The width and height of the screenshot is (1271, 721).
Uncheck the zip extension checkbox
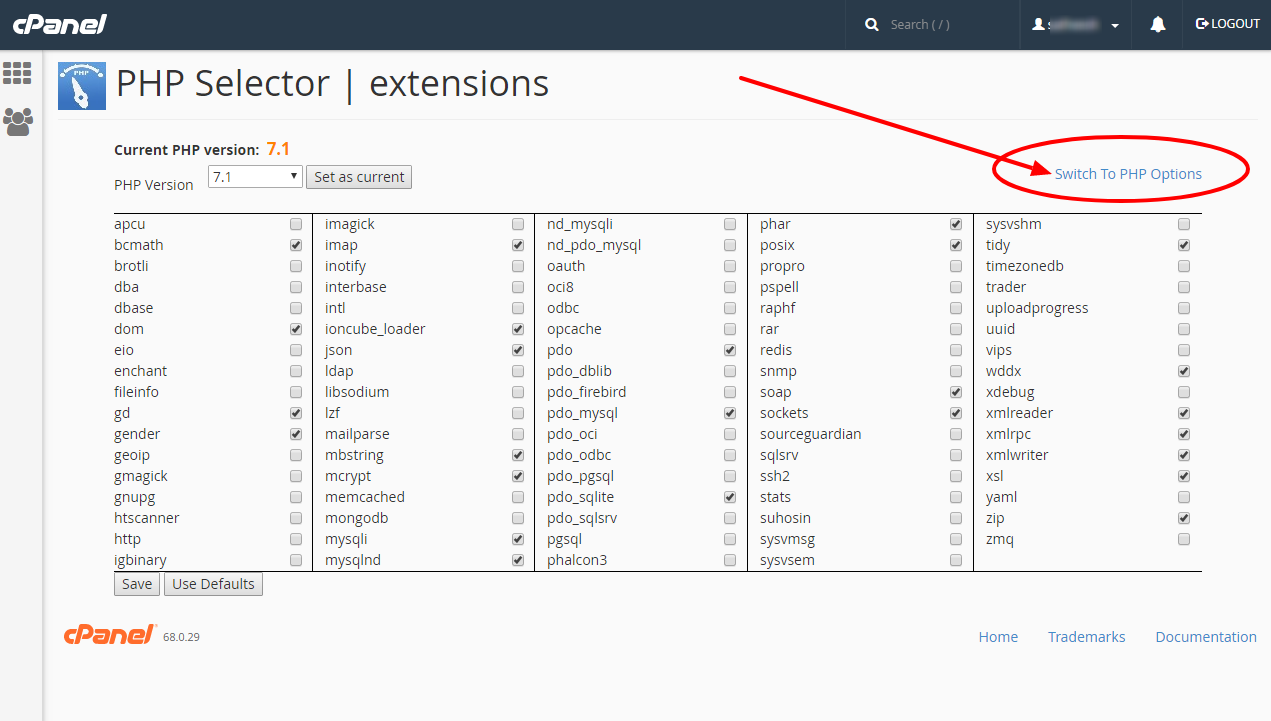click(1184, 518)
